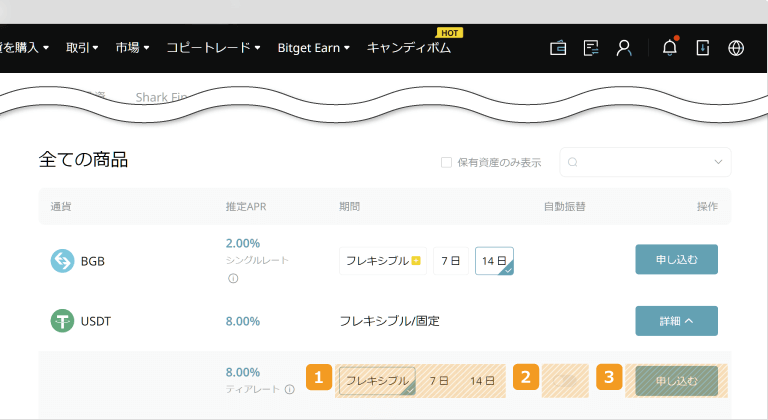Click the search magnifier icon
Screen dimensions: 768x420
coord(573,162)
